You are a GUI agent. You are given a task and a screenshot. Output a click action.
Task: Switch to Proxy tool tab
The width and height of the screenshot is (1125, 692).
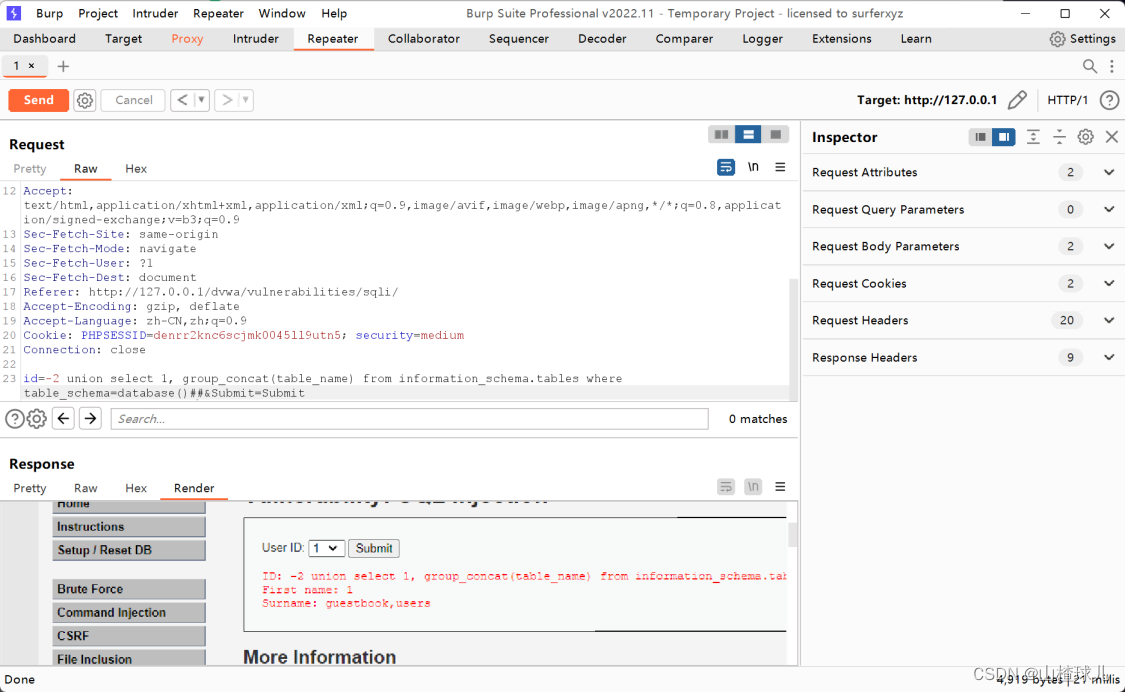click(187, 39)
